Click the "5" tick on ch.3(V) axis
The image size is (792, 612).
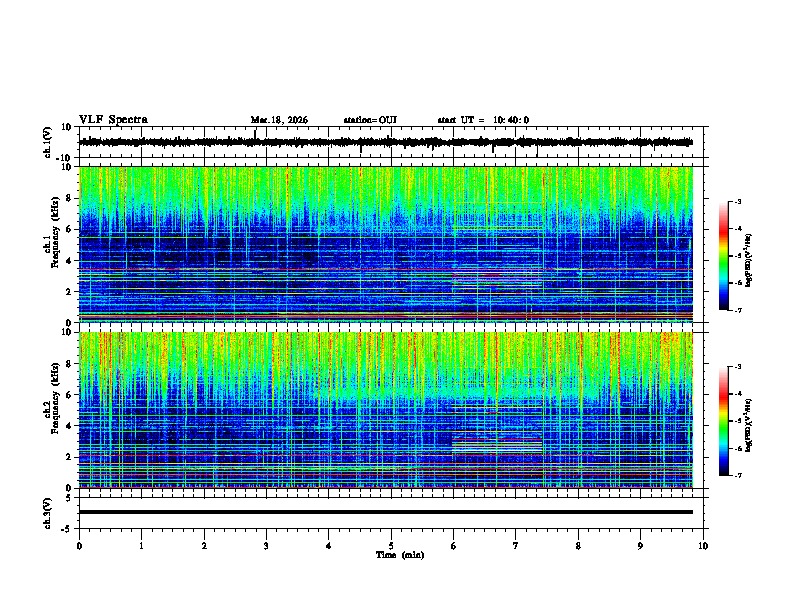pyautogui.click(x=69, y=498)
